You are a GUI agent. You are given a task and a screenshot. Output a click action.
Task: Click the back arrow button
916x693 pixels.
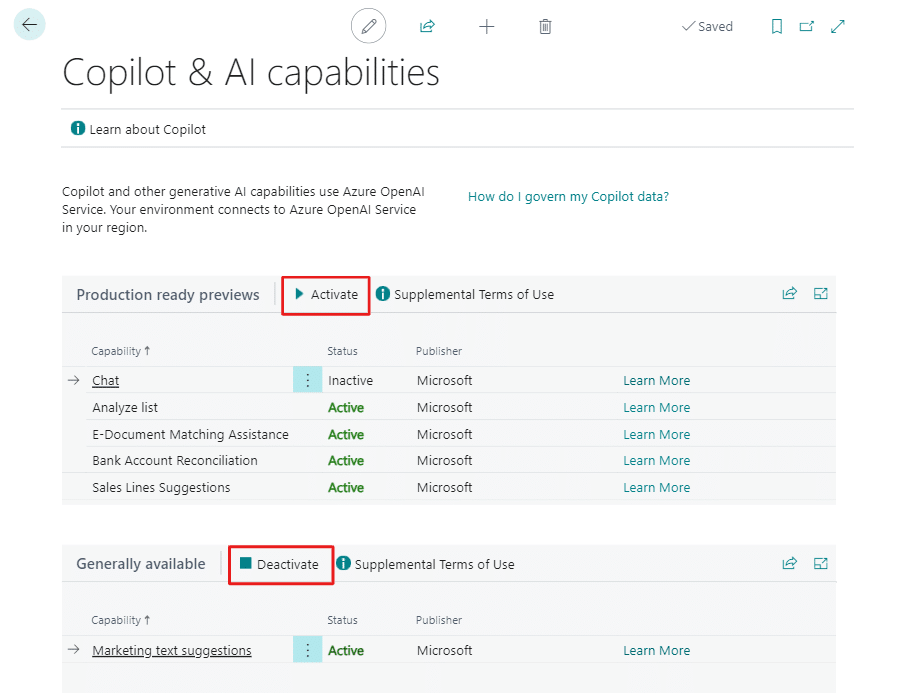(x=29, y=25)
